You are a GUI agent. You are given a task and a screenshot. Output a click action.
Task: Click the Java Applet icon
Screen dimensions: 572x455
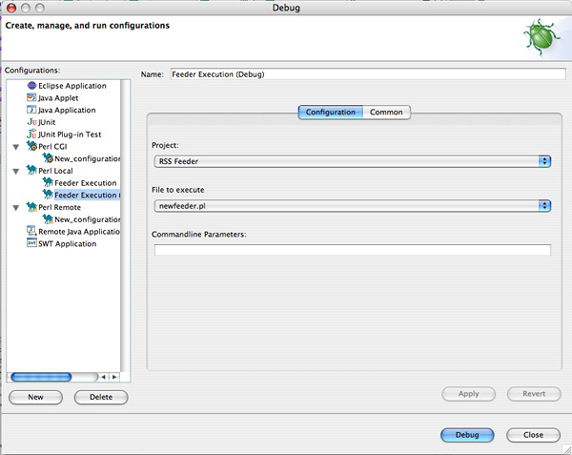point(32,98)
